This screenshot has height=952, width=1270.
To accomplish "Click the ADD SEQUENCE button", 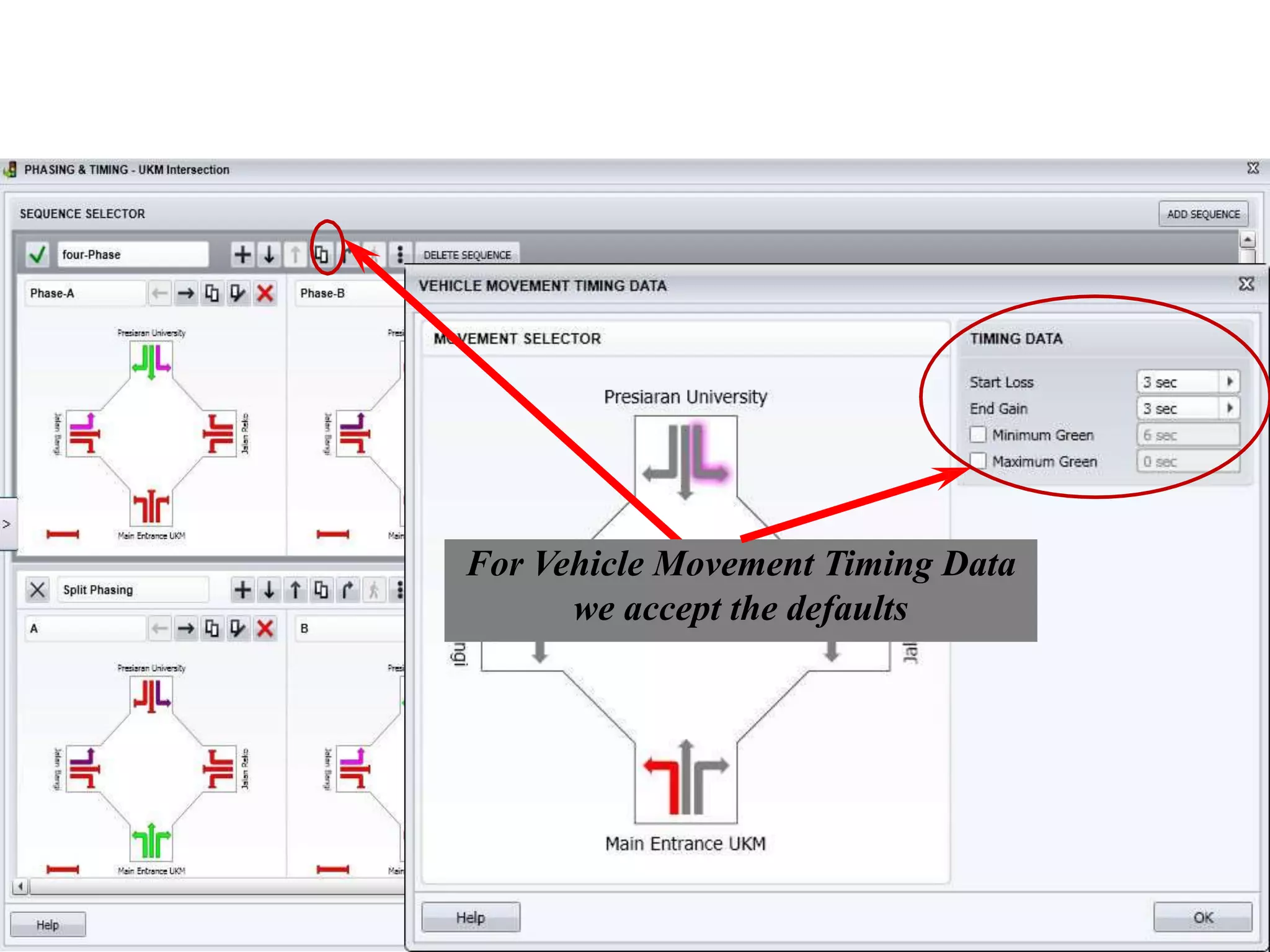I will point(1203,214).
